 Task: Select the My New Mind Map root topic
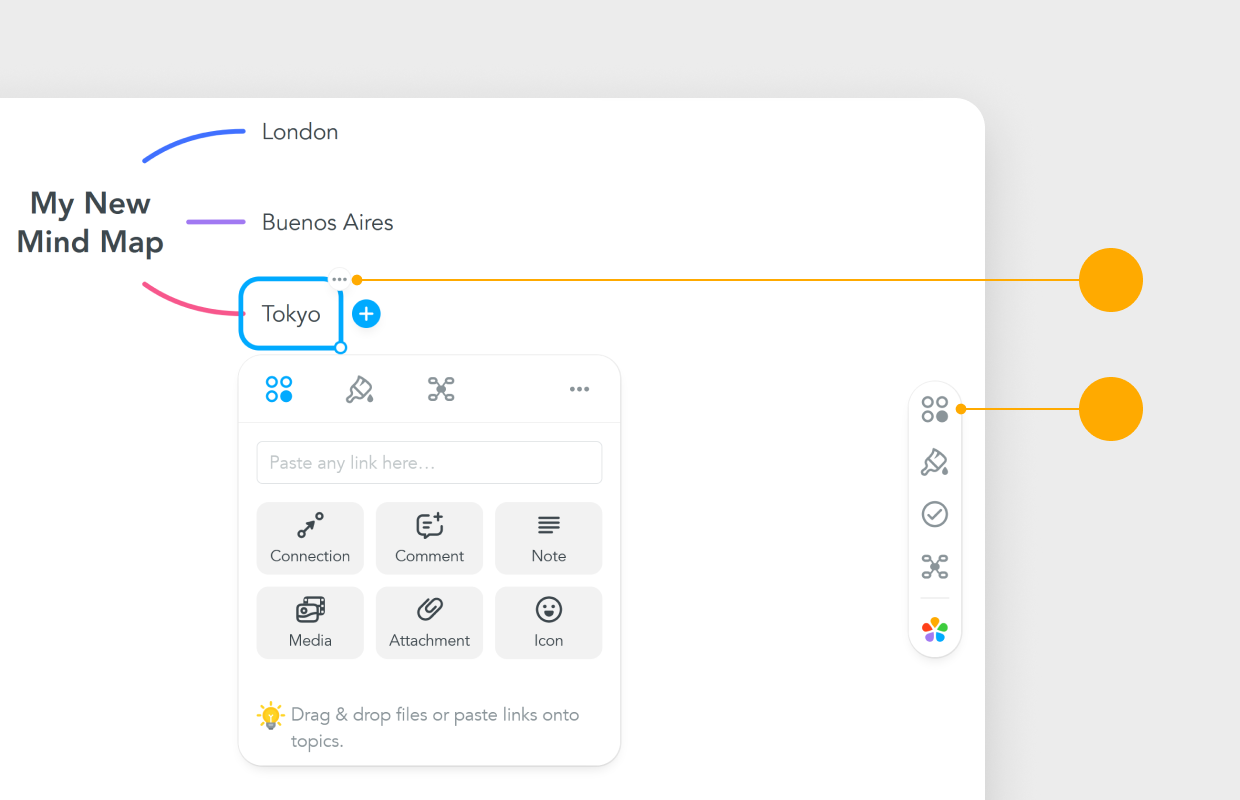coord(90,222)
